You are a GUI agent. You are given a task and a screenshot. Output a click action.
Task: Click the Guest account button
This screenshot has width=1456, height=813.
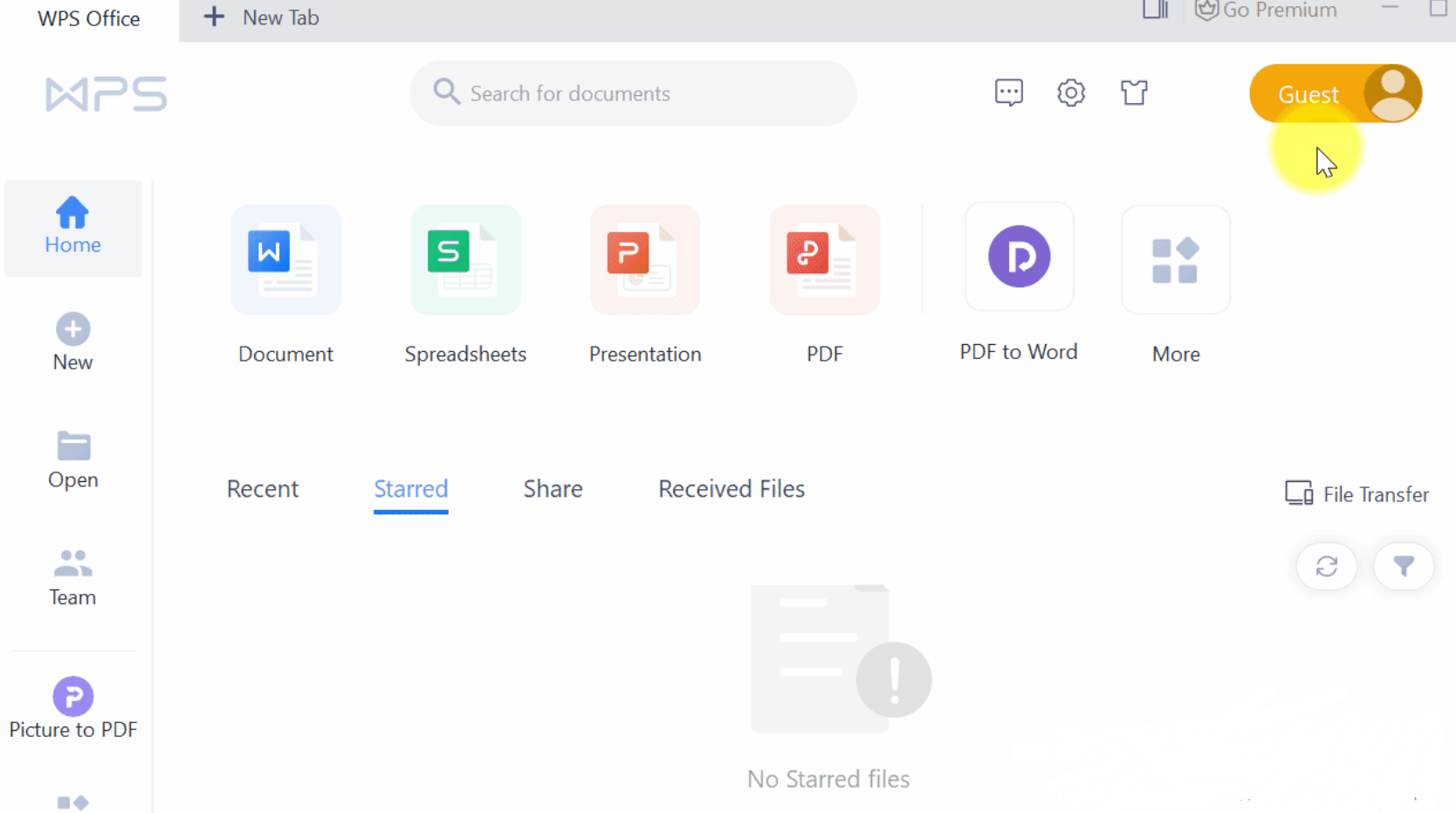tap(1336, 93)
